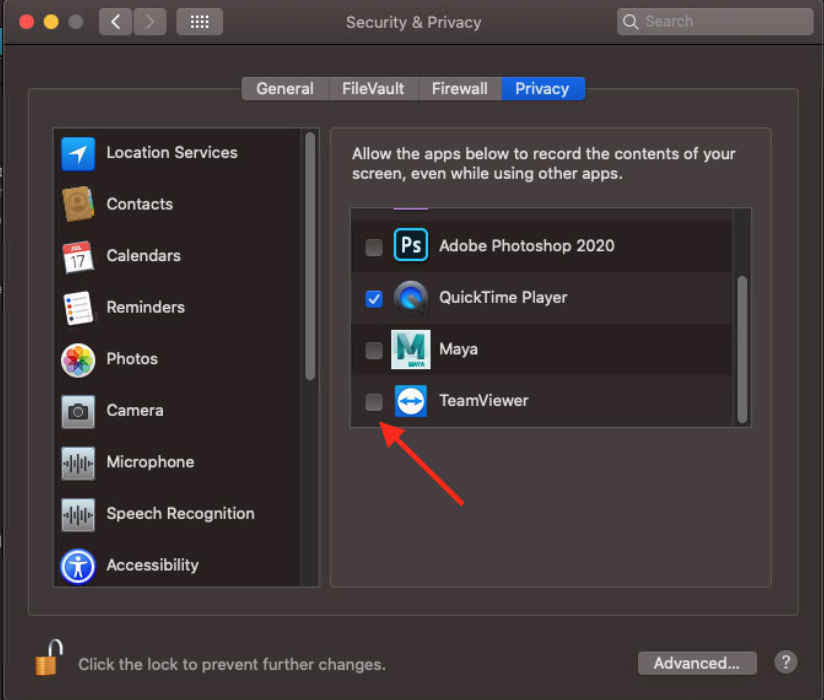This screenshot has width=824, height=700.
Task: Open the Advanced... settings button
Action: (697, 663)
